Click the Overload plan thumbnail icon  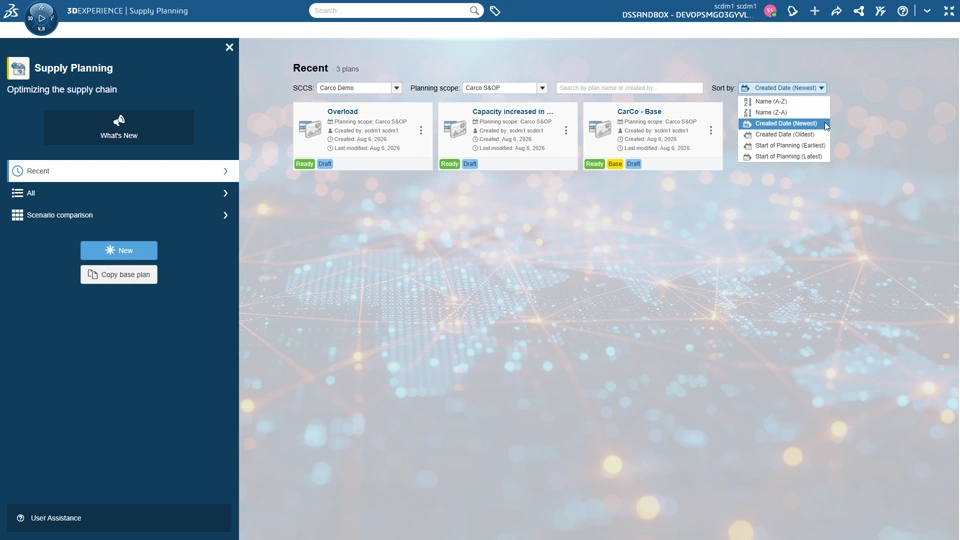pos(310,129)
